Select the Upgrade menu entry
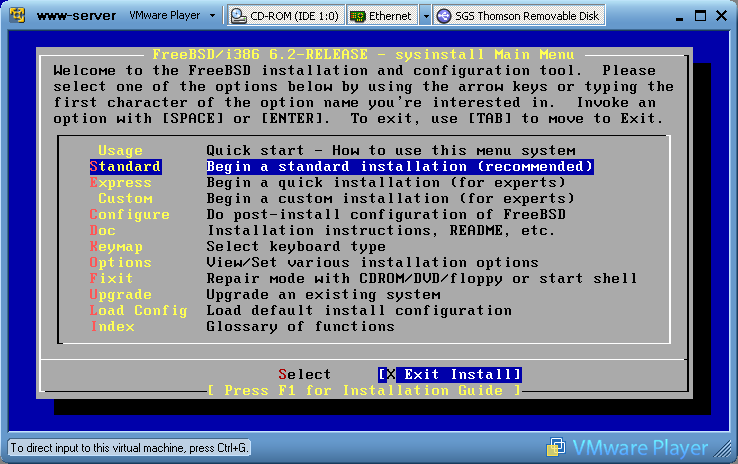Image resolution: width=738 pixels, height=464 pixels. [x=120, y=295]
